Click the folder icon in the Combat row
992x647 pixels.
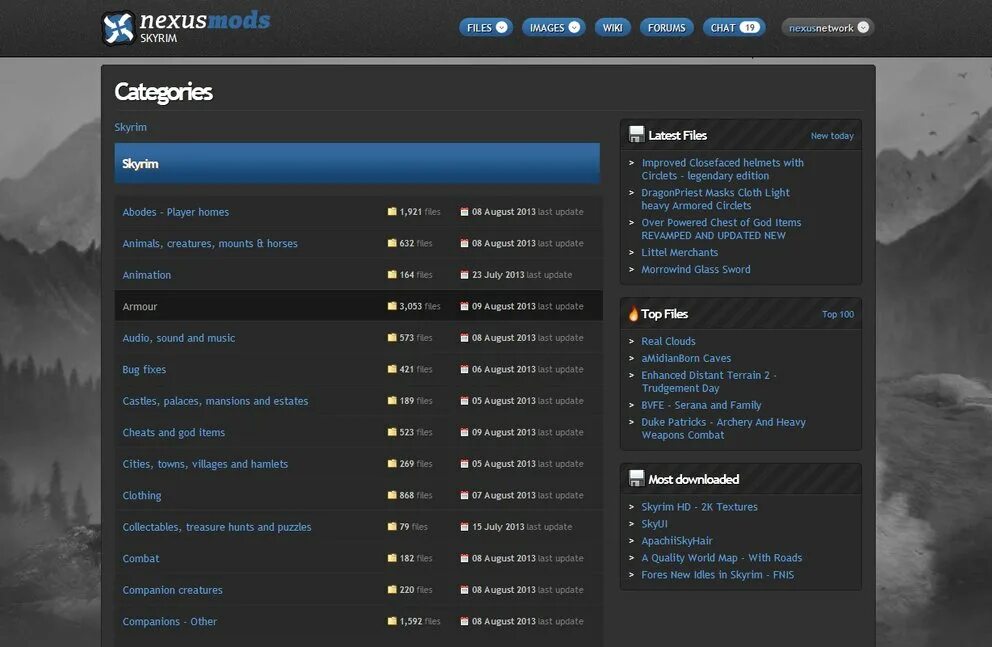point(392,558)
